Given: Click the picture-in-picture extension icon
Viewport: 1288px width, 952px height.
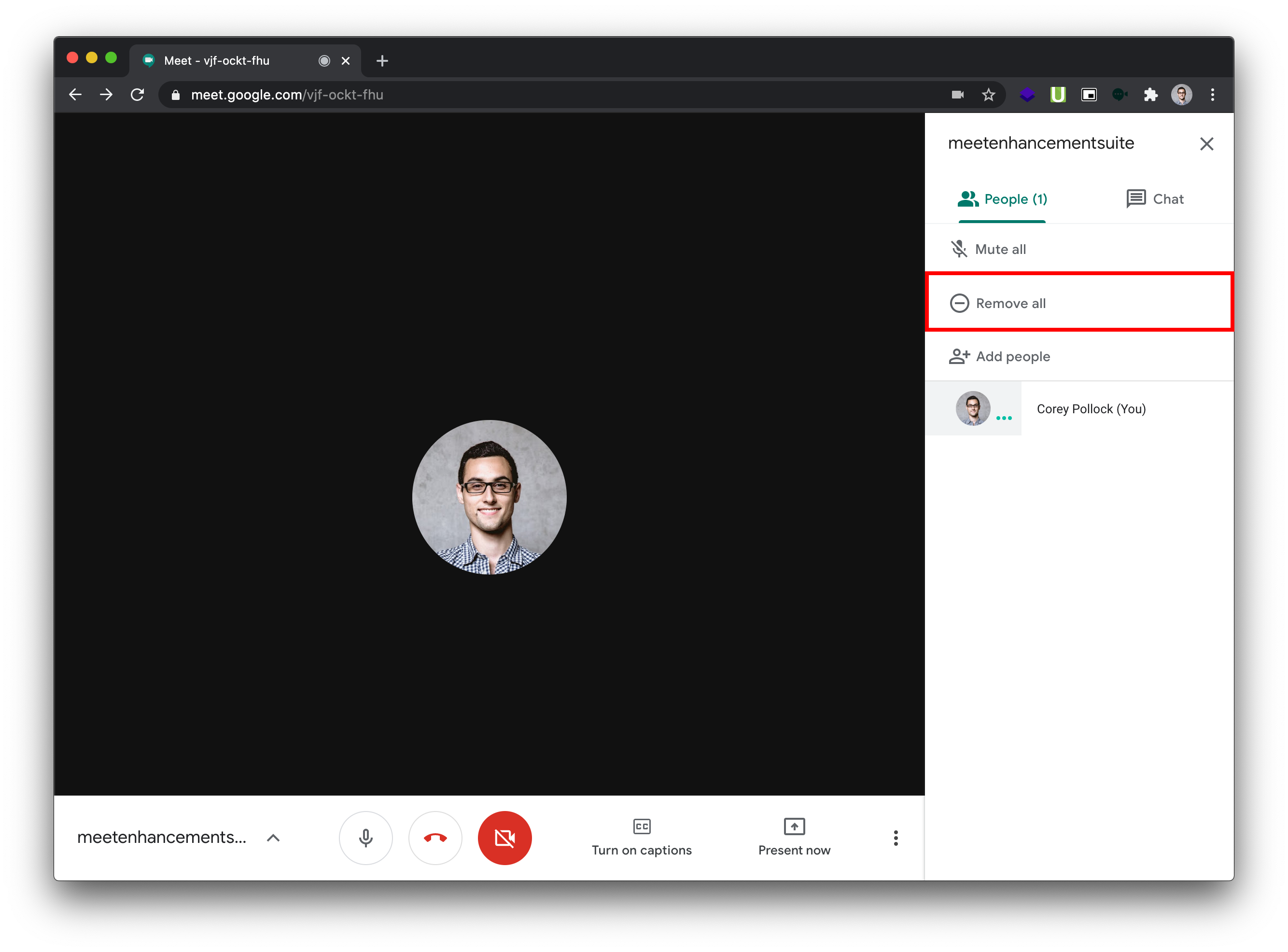Looking at the screenshot, I should (1089, 95).
